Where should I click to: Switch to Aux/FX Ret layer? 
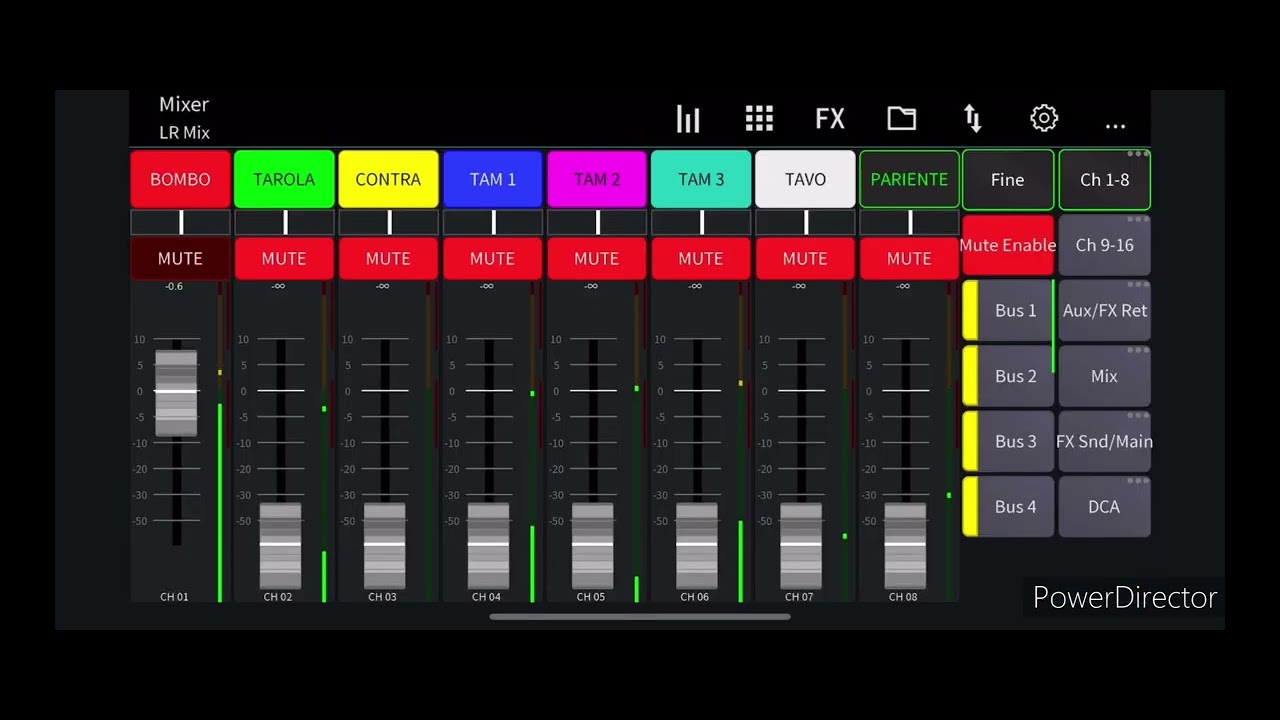(1105, 310)
